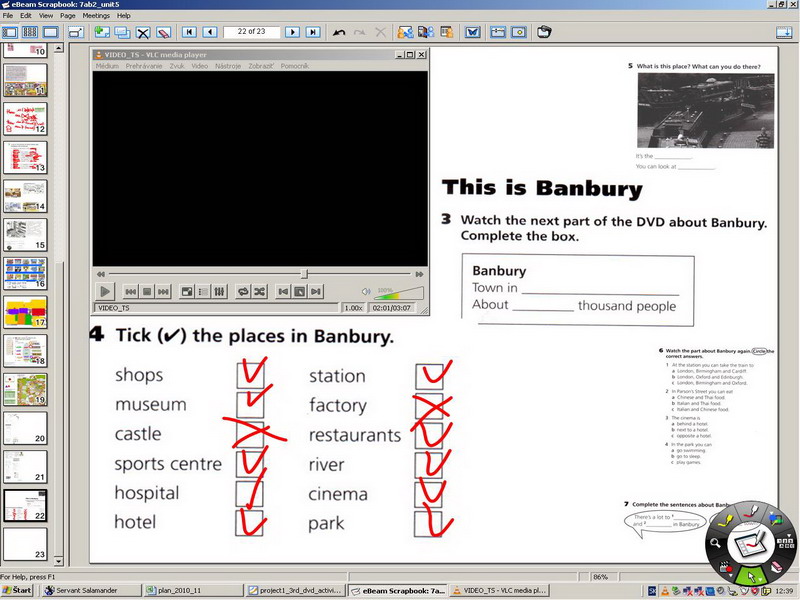Image resolution: width=800 pixels, height=600 pixels.
Task: Open the Edit menu
Action: (x=26, y=16)
